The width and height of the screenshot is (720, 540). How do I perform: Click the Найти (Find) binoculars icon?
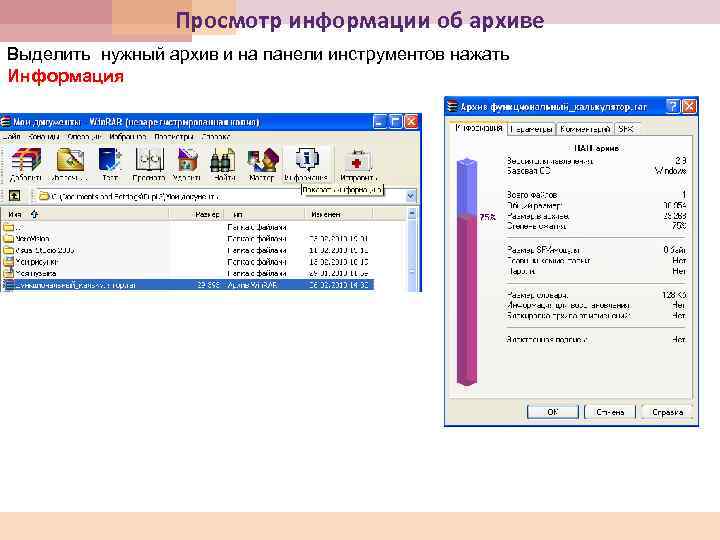(x=223, y=164)
